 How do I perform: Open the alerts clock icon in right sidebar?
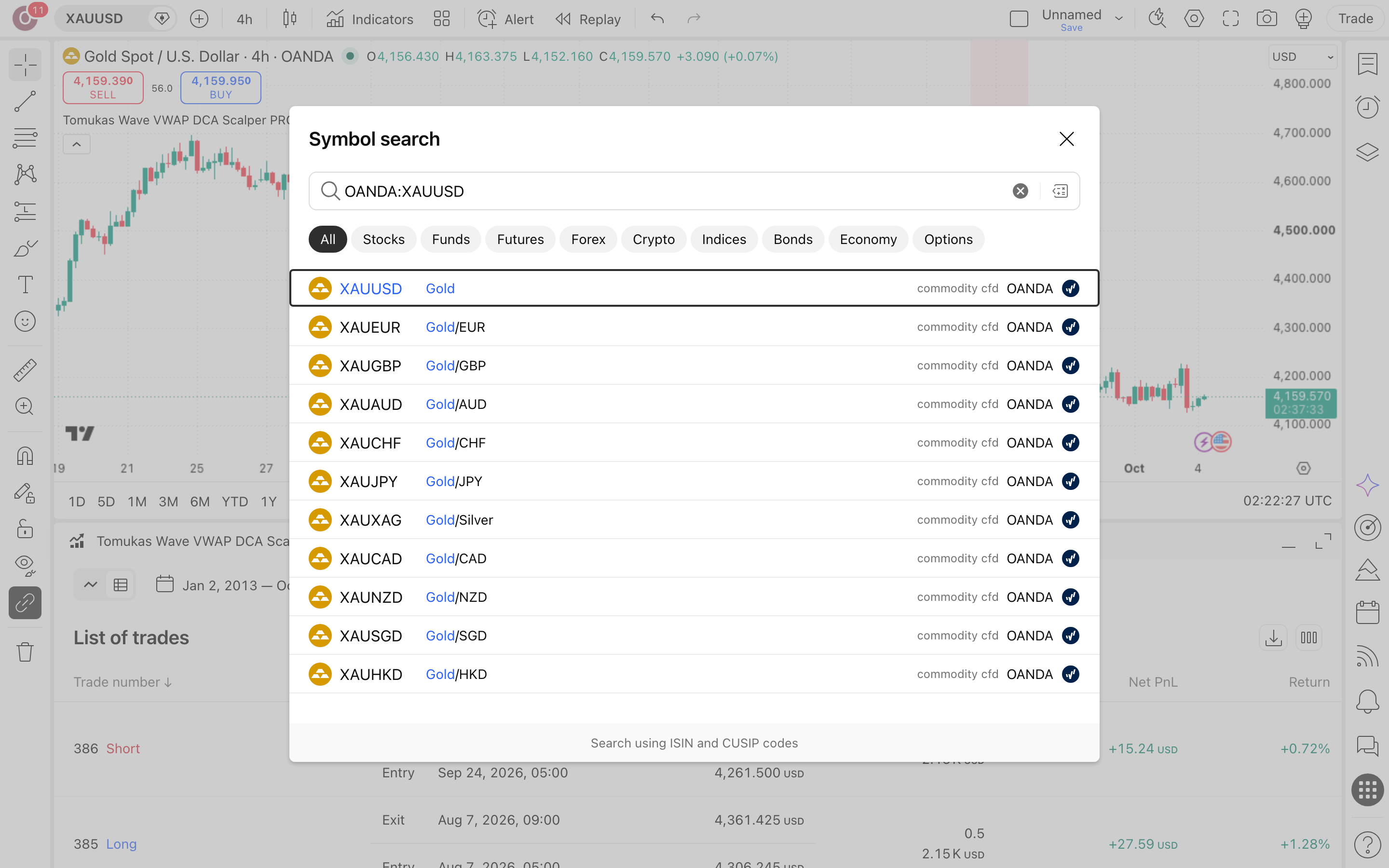pos(1367,107)
